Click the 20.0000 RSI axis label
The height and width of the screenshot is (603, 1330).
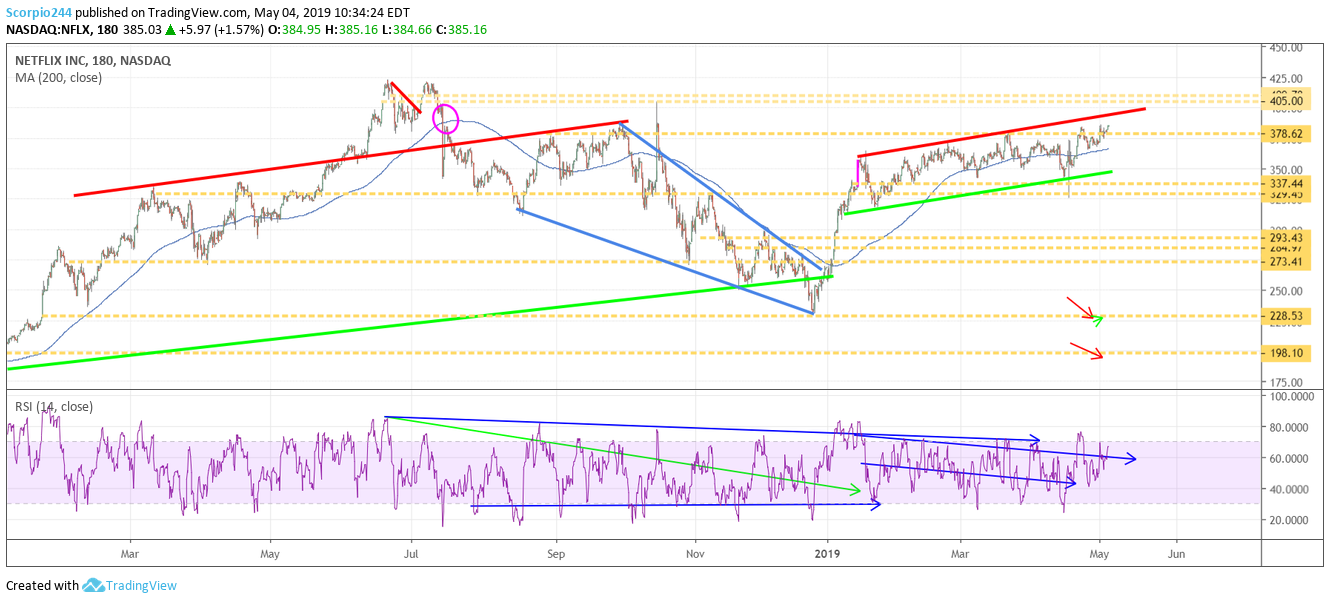[x=1290, y=521]
